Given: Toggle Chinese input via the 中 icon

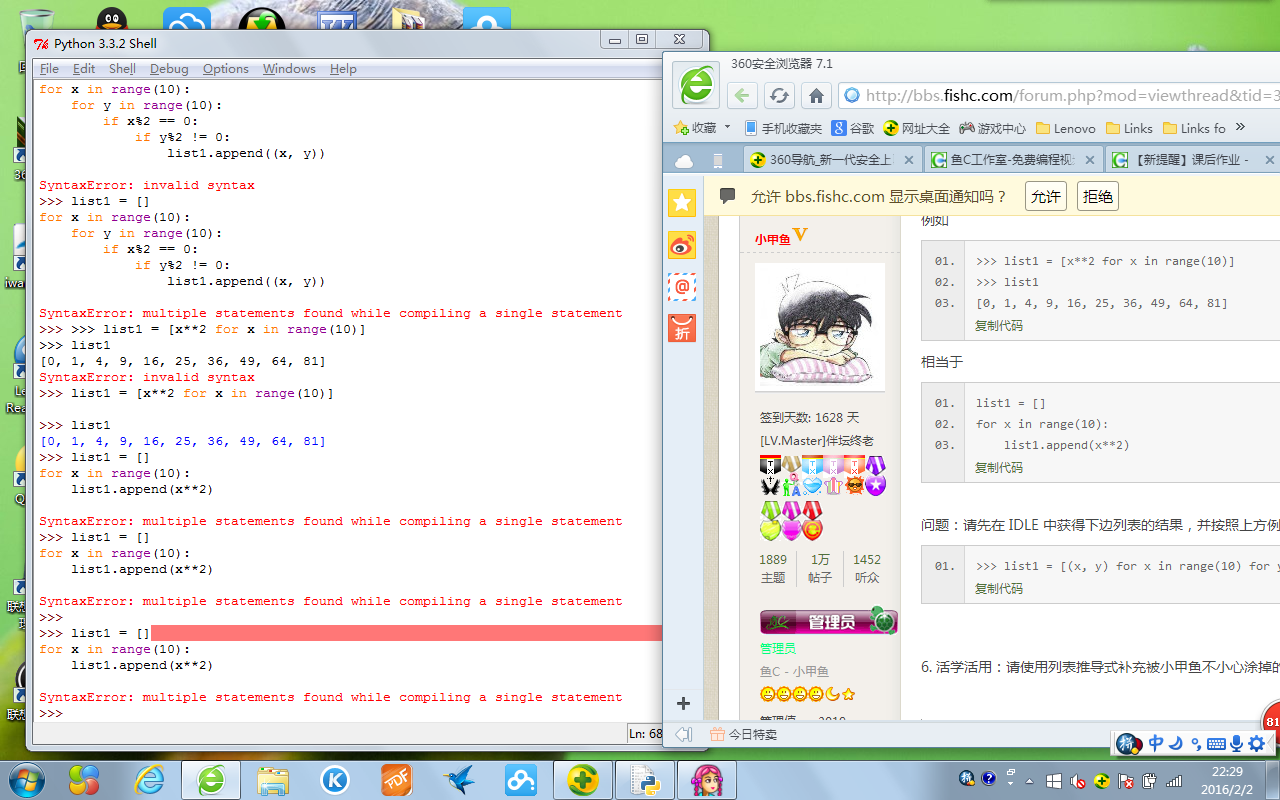Looking at the screenshot, I should (1155, 743).
